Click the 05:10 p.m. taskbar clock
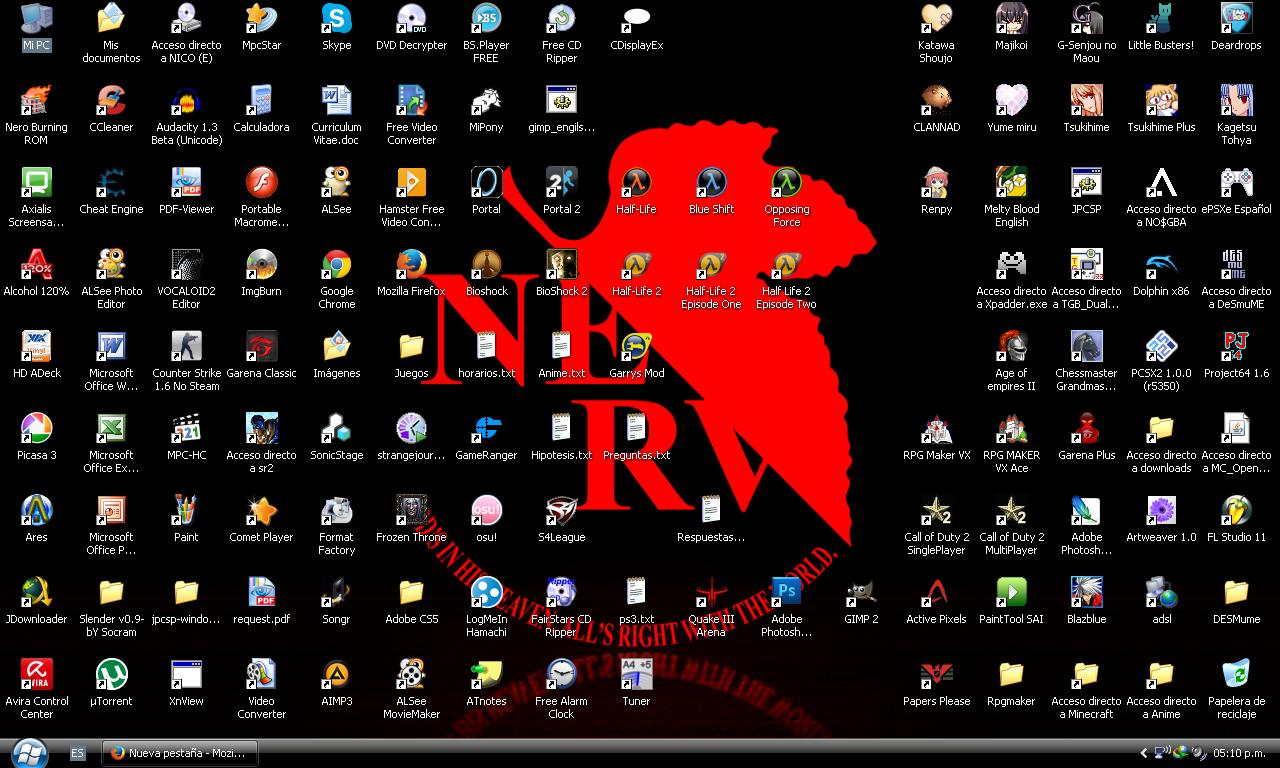The height and width of the screenshot is (768, 1280). click(x=1240, y=753)
